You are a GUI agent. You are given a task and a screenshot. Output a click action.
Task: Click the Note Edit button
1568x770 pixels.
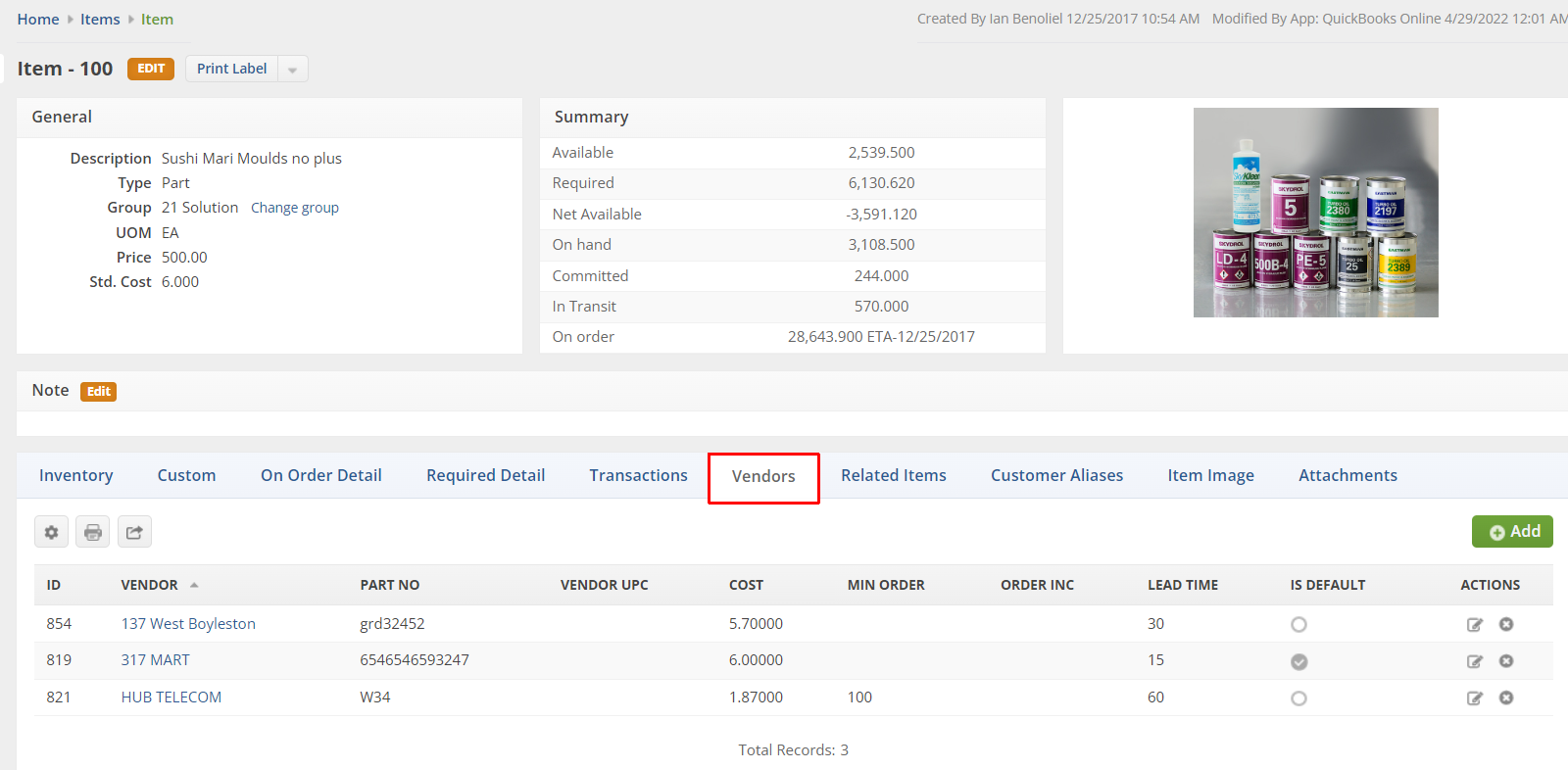click(x=98, y=392)
